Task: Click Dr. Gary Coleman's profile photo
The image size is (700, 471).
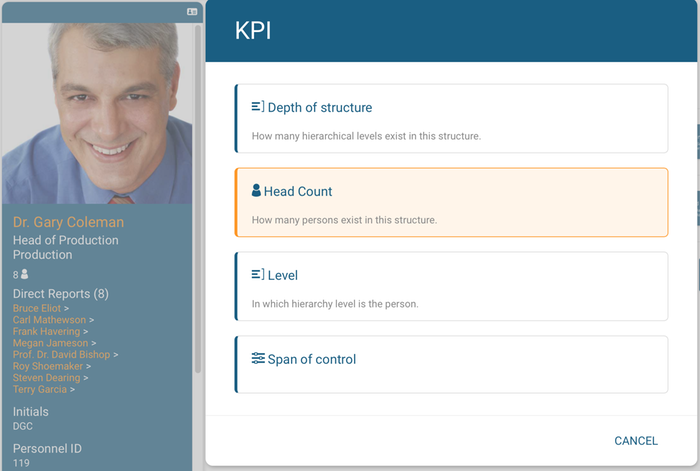Action: click(97, 113)
